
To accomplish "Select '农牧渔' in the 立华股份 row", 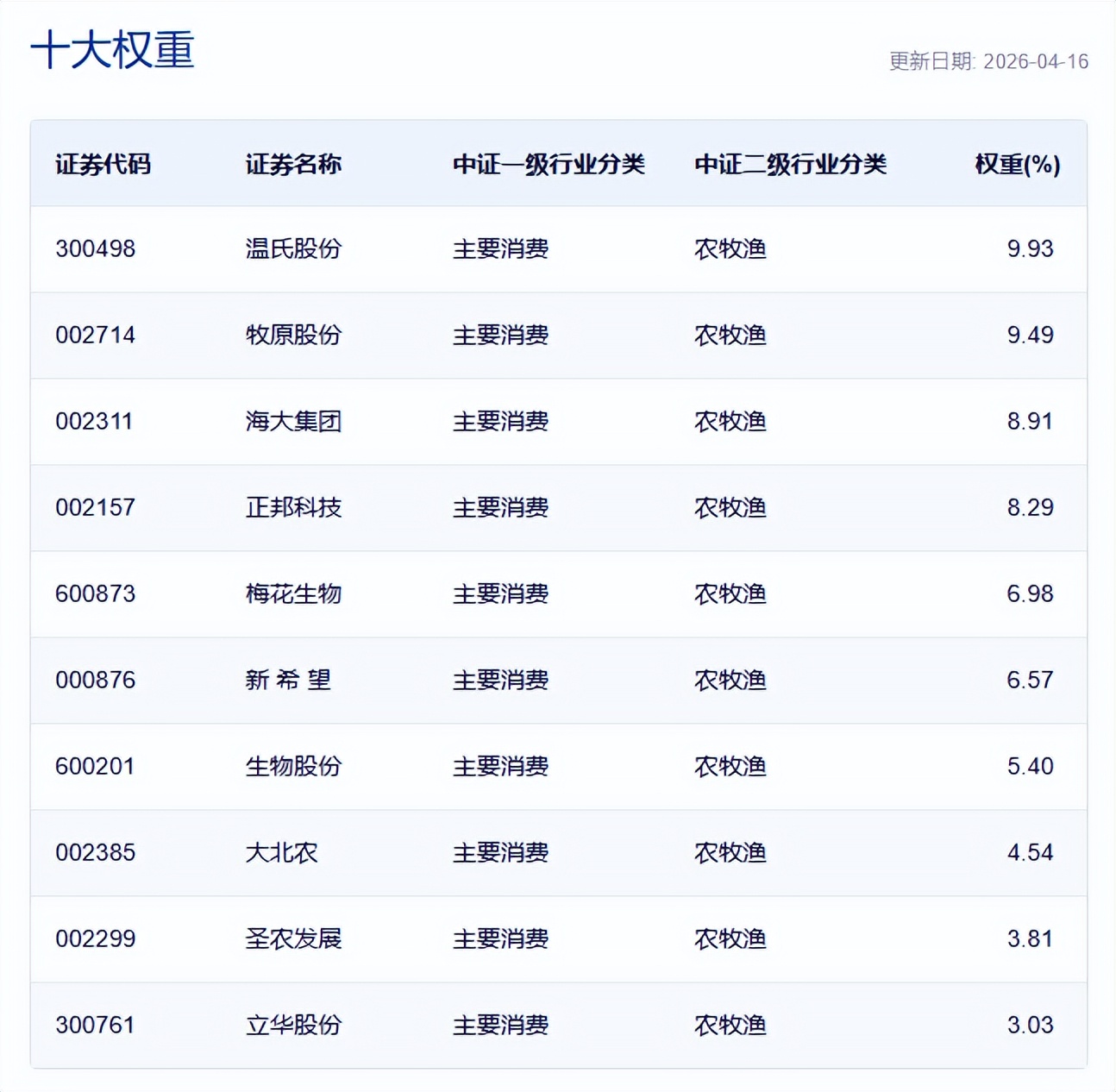I will point(730,1025).
